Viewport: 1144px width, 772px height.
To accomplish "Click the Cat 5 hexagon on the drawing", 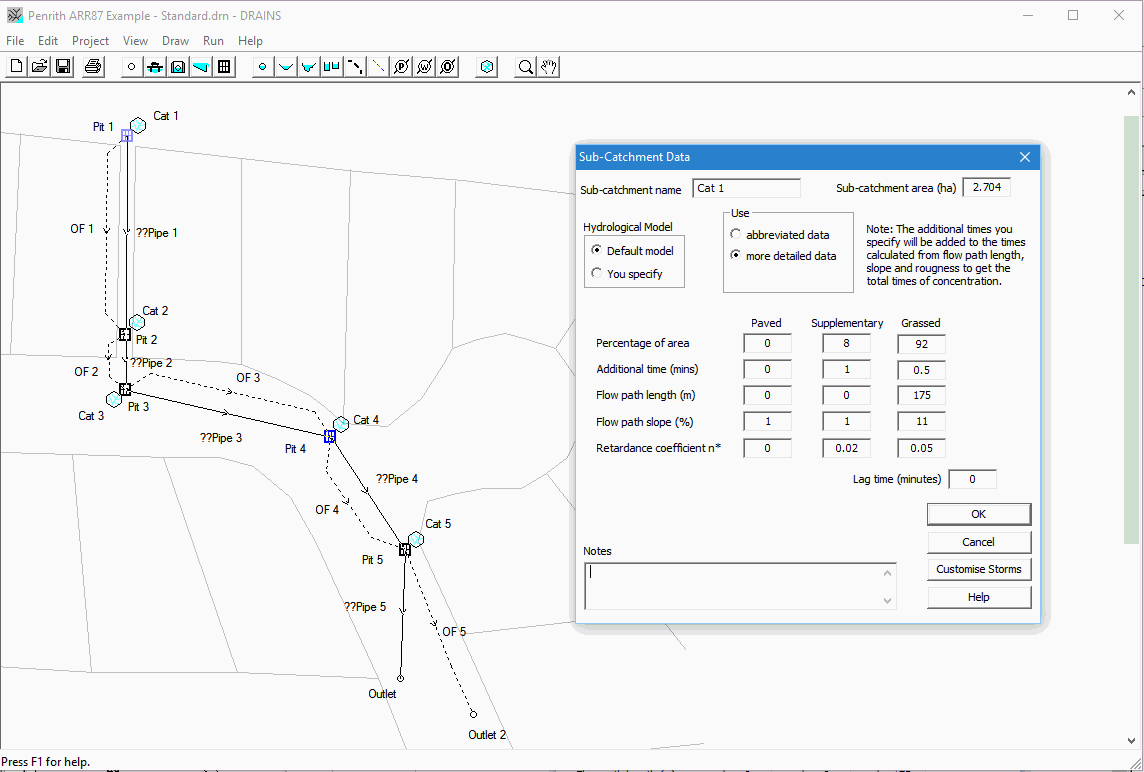I will (416, 539).
